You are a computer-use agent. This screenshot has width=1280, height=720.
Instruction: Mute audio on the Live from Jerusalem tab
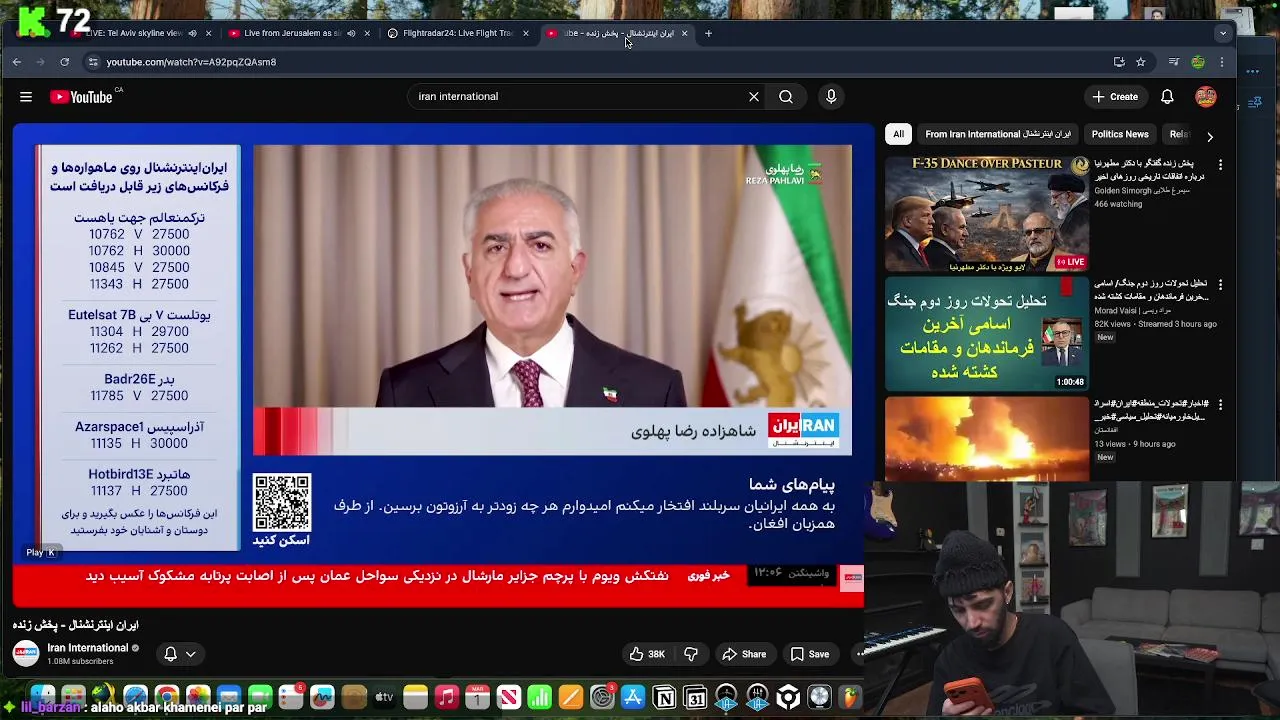click(350, 33)
